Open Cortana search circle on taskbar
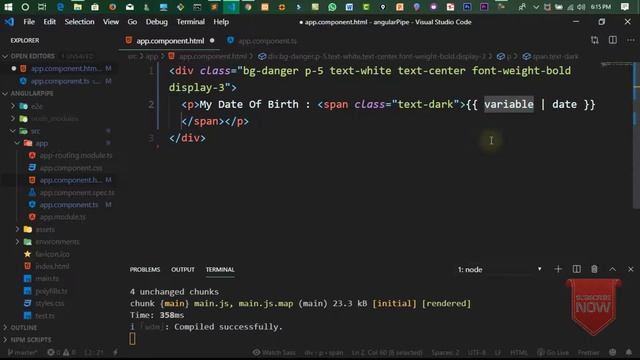Image resolution: width=640 pixels, height=360 pixels. [x=25, y=7]
